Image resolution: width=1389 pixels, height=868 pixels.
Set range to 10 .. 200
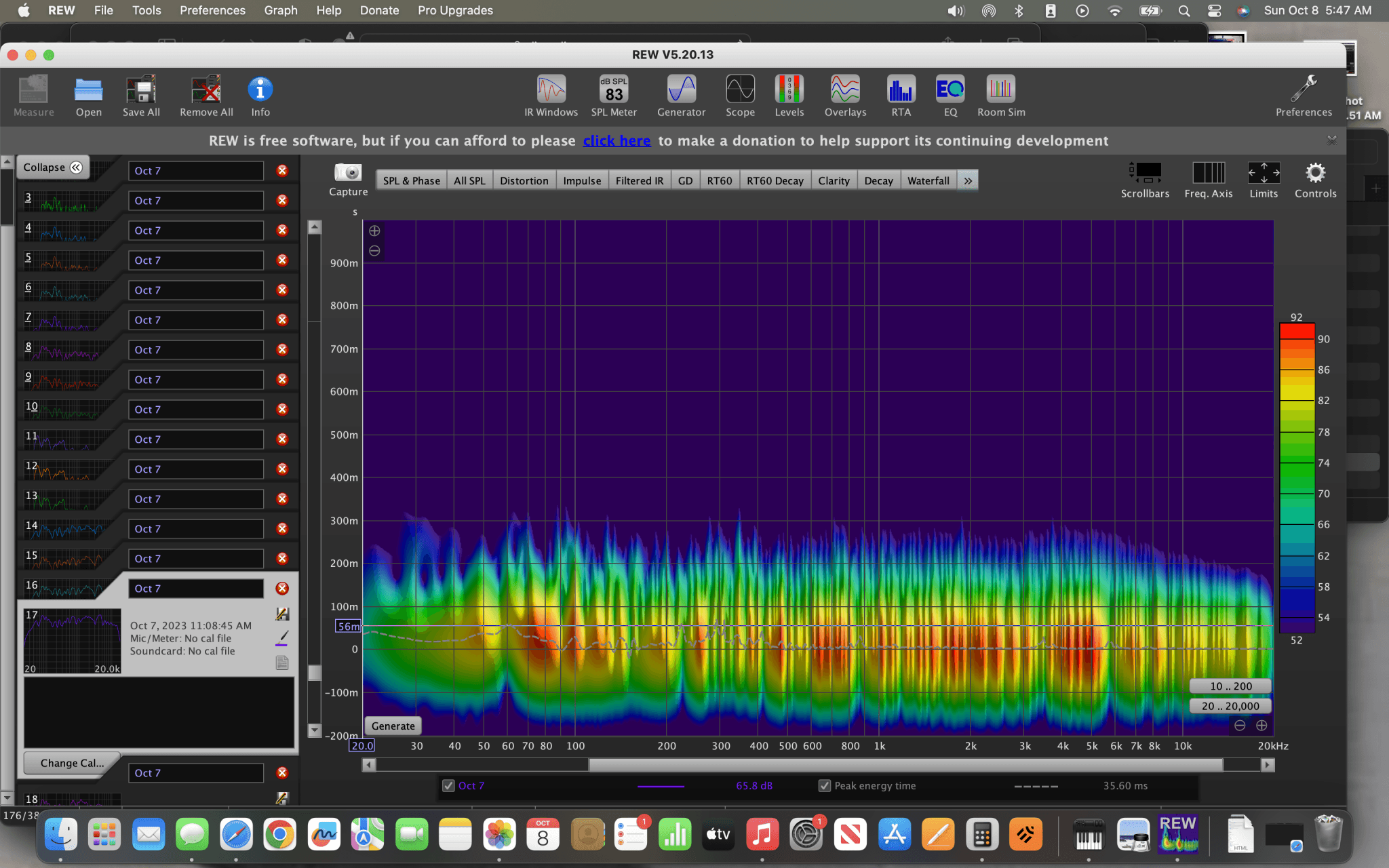(1231, 686)
